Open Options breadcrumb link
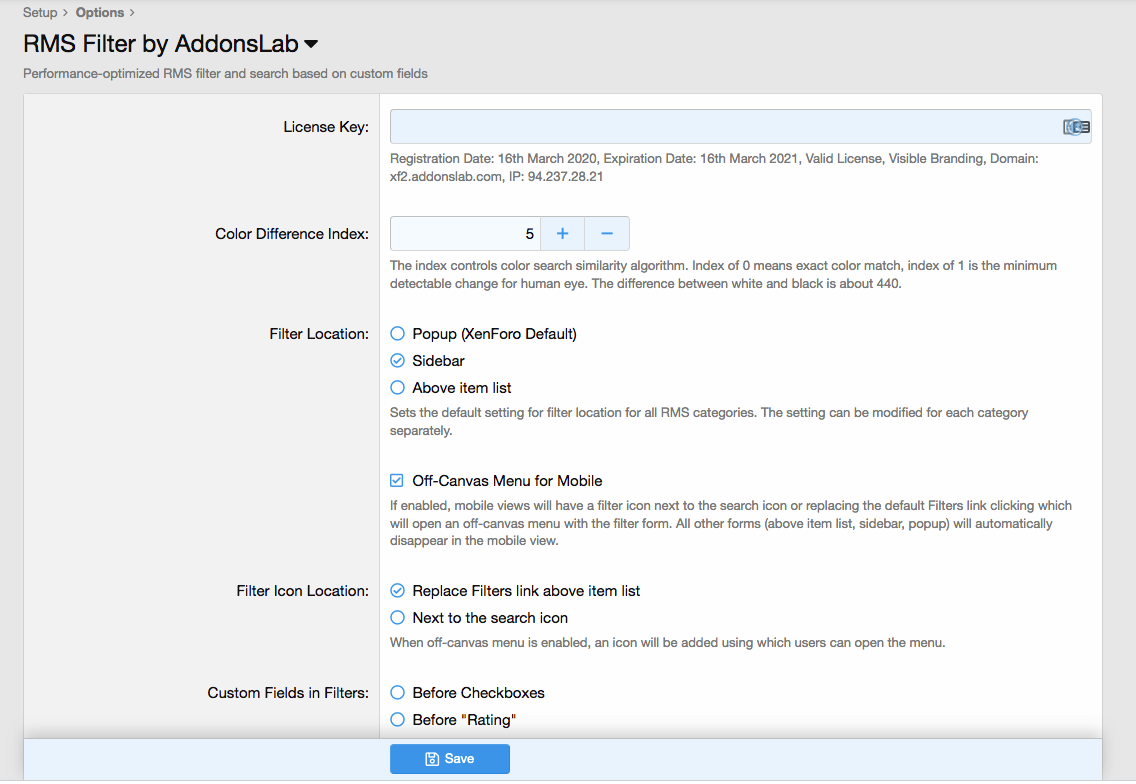 pos(100,13)
